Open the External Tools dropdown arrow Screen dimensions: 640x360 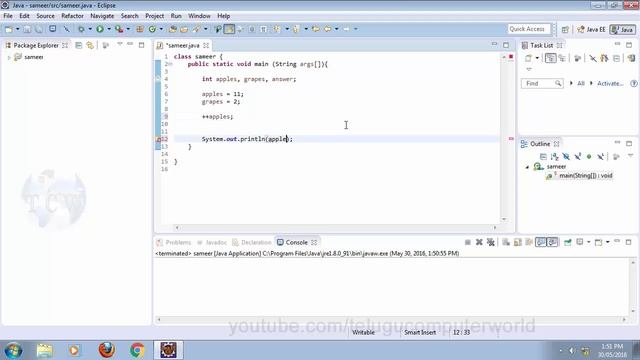click(x=128, y=29)
